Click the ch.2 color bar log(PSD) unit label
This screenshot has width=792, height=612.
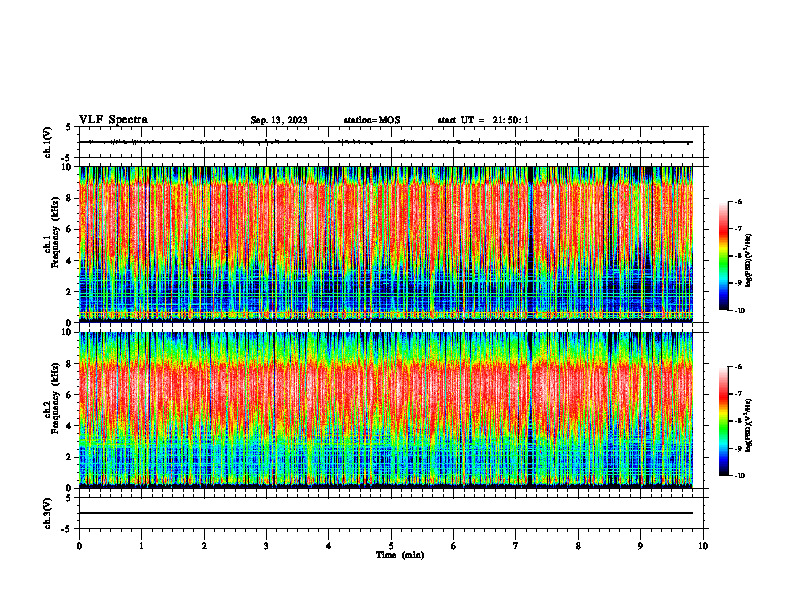(750, 426)
